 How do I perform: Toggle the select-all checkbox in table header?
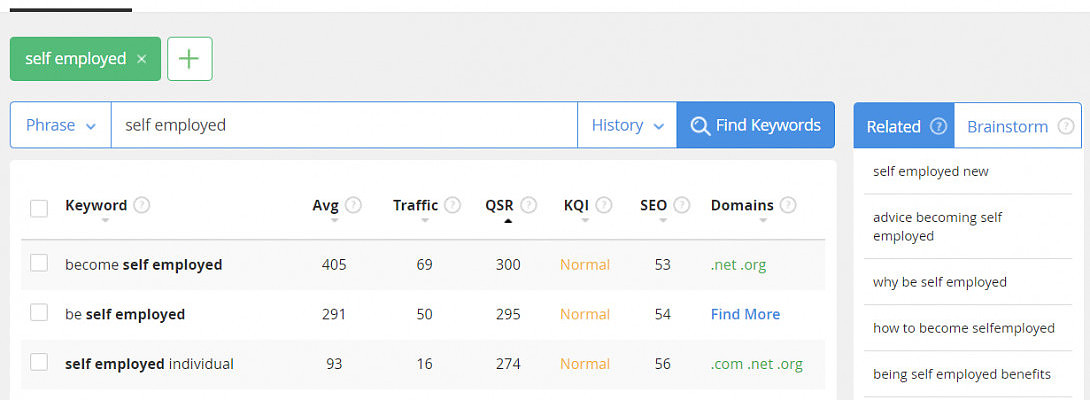(39, 208)
